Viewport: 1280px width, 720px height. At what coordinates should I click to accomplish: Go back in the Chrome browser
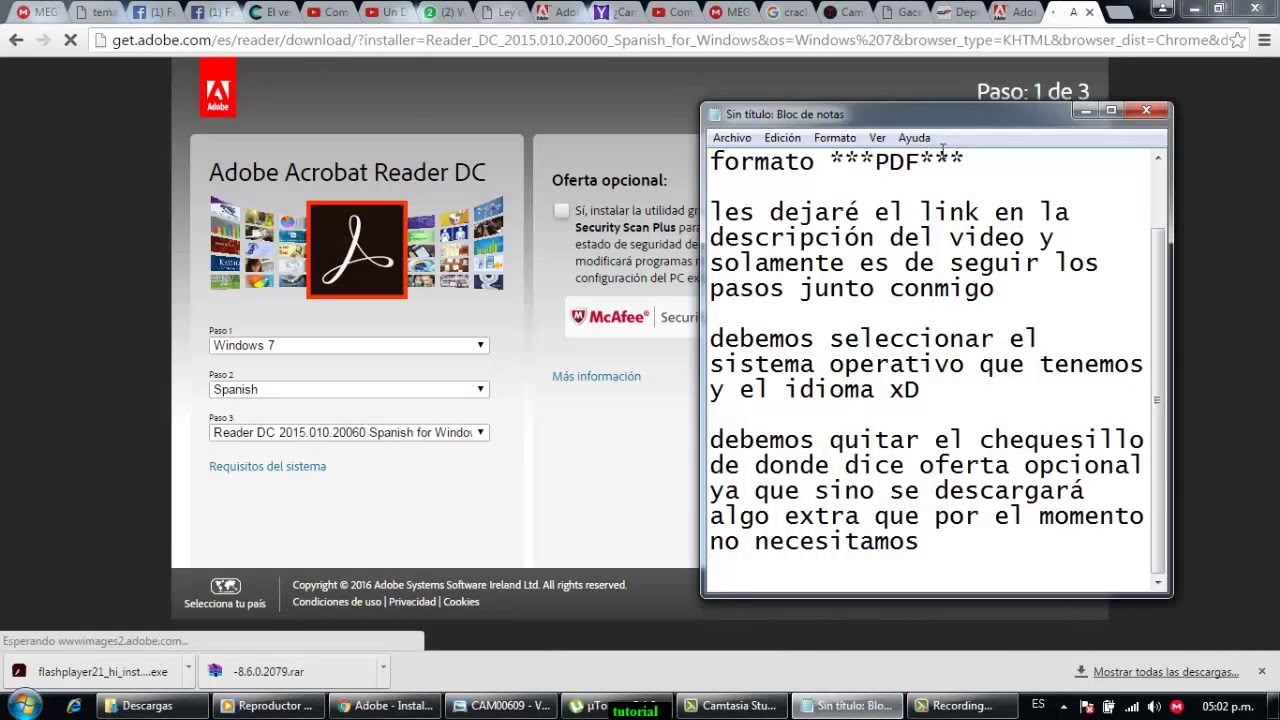click(16, 40)
